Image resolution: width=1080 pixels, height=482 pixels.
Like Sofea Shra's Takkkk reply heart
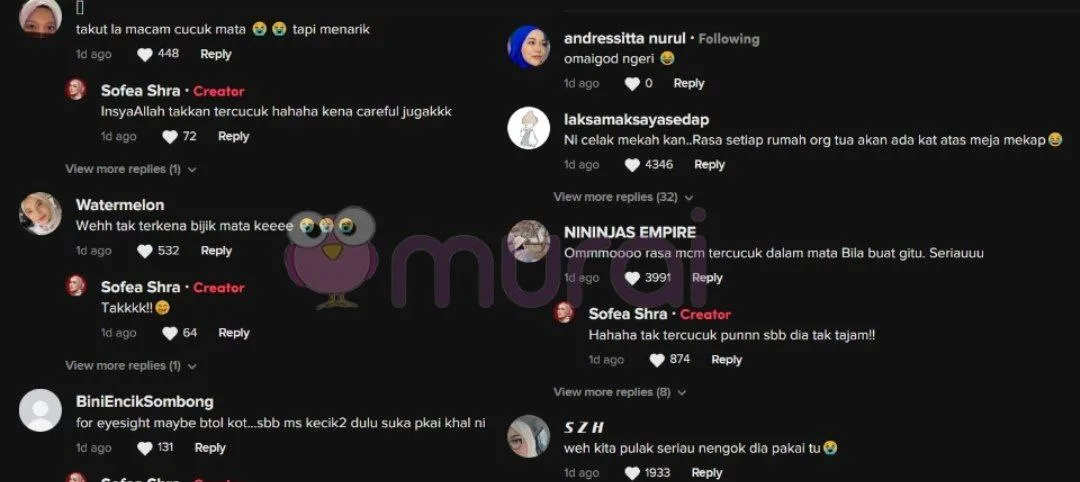(x=169, y=333)
